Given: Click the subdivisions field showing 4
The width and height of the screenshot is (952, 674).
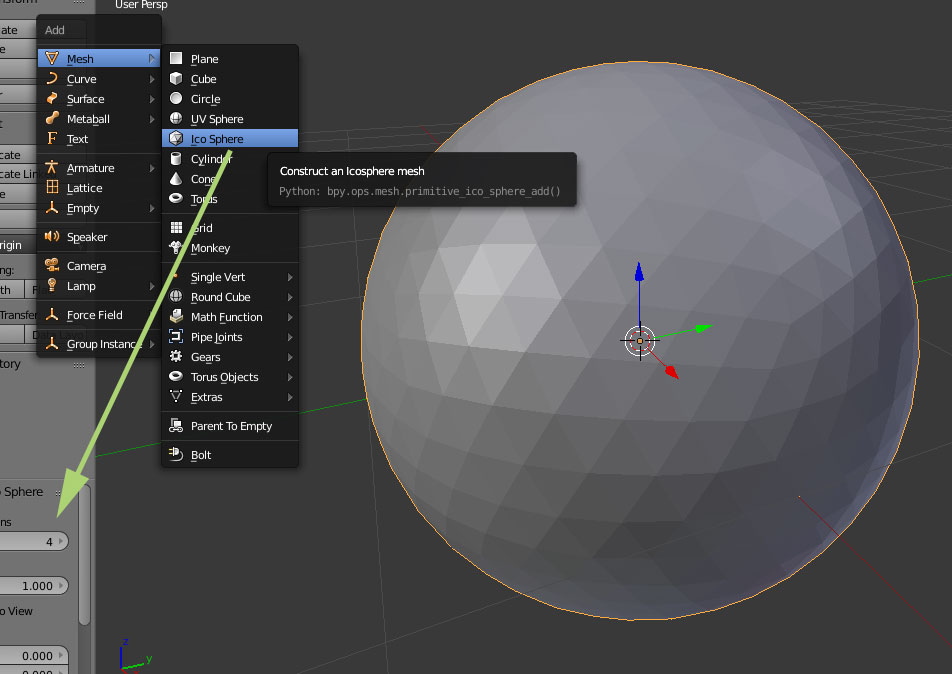Looking at the screenshot, I should click(x=33, y=542).
